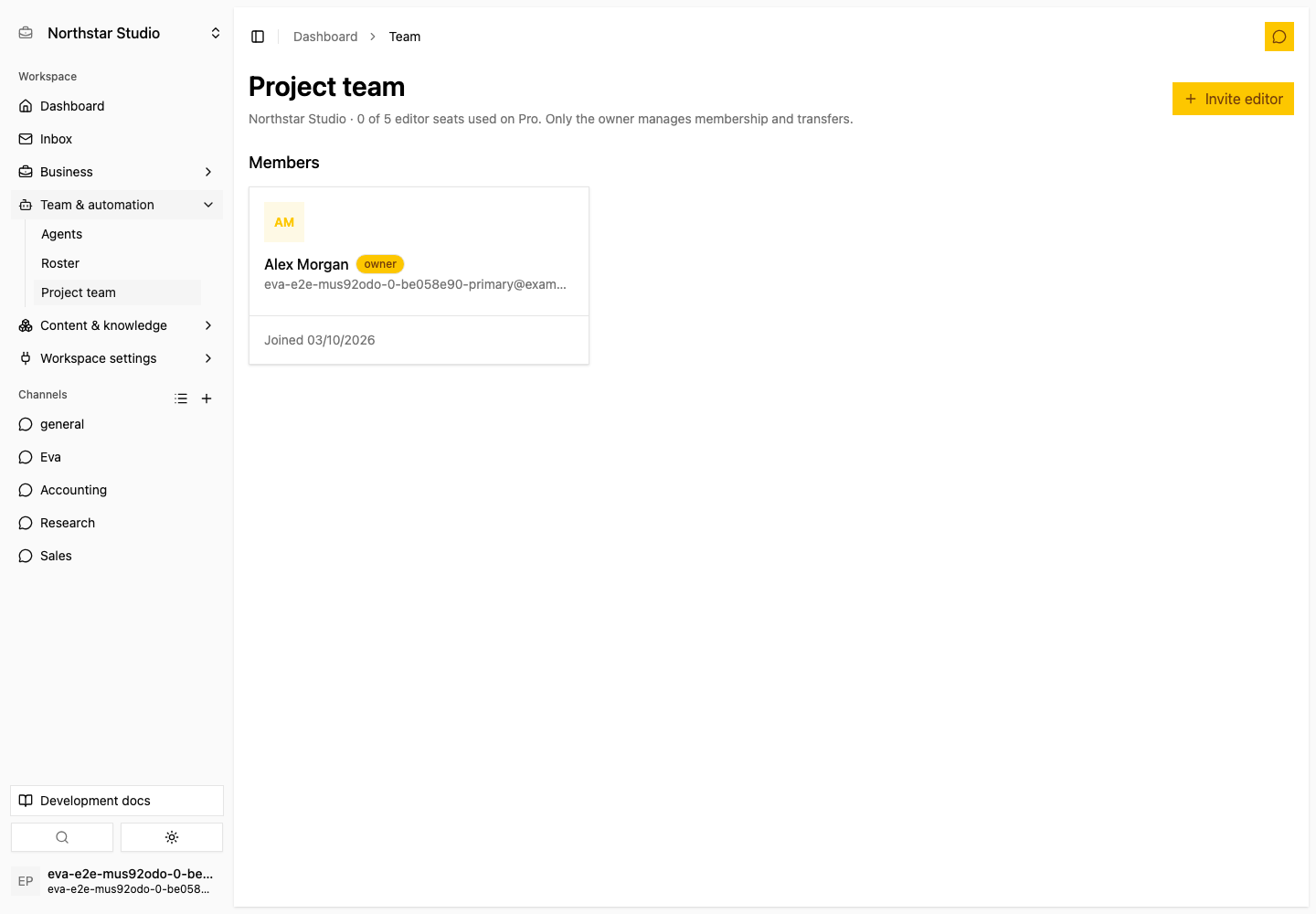Click the EP avatar

coord(26,881)
